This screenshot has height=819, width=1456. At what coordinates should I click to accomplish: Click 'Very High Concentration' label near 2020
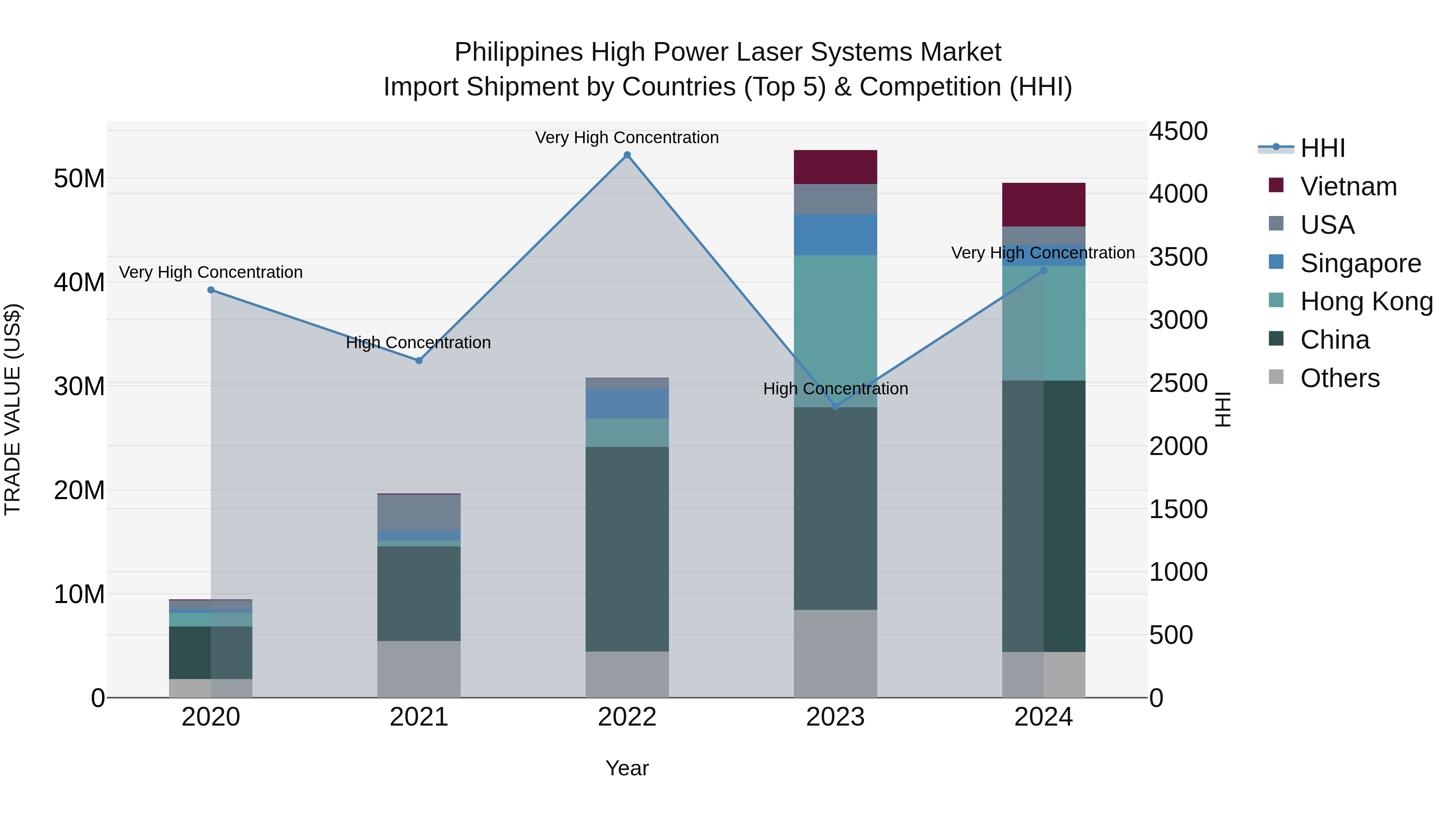(211, 273)
